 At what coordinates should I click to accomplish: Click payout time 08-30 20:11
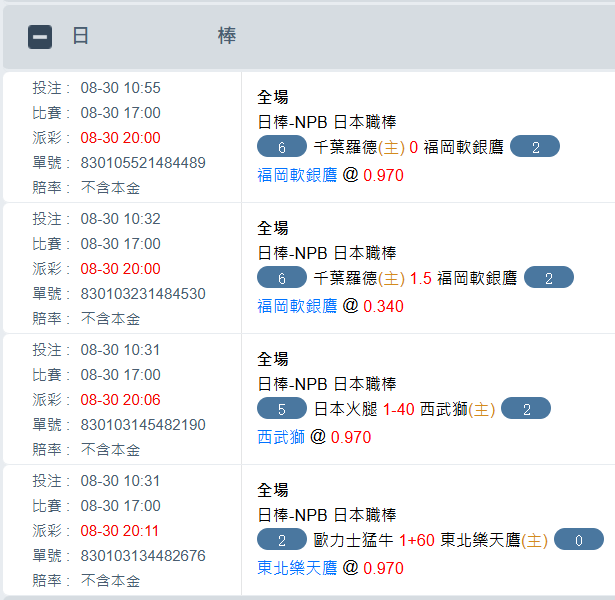pyautogui.click(x=120, y=531)
